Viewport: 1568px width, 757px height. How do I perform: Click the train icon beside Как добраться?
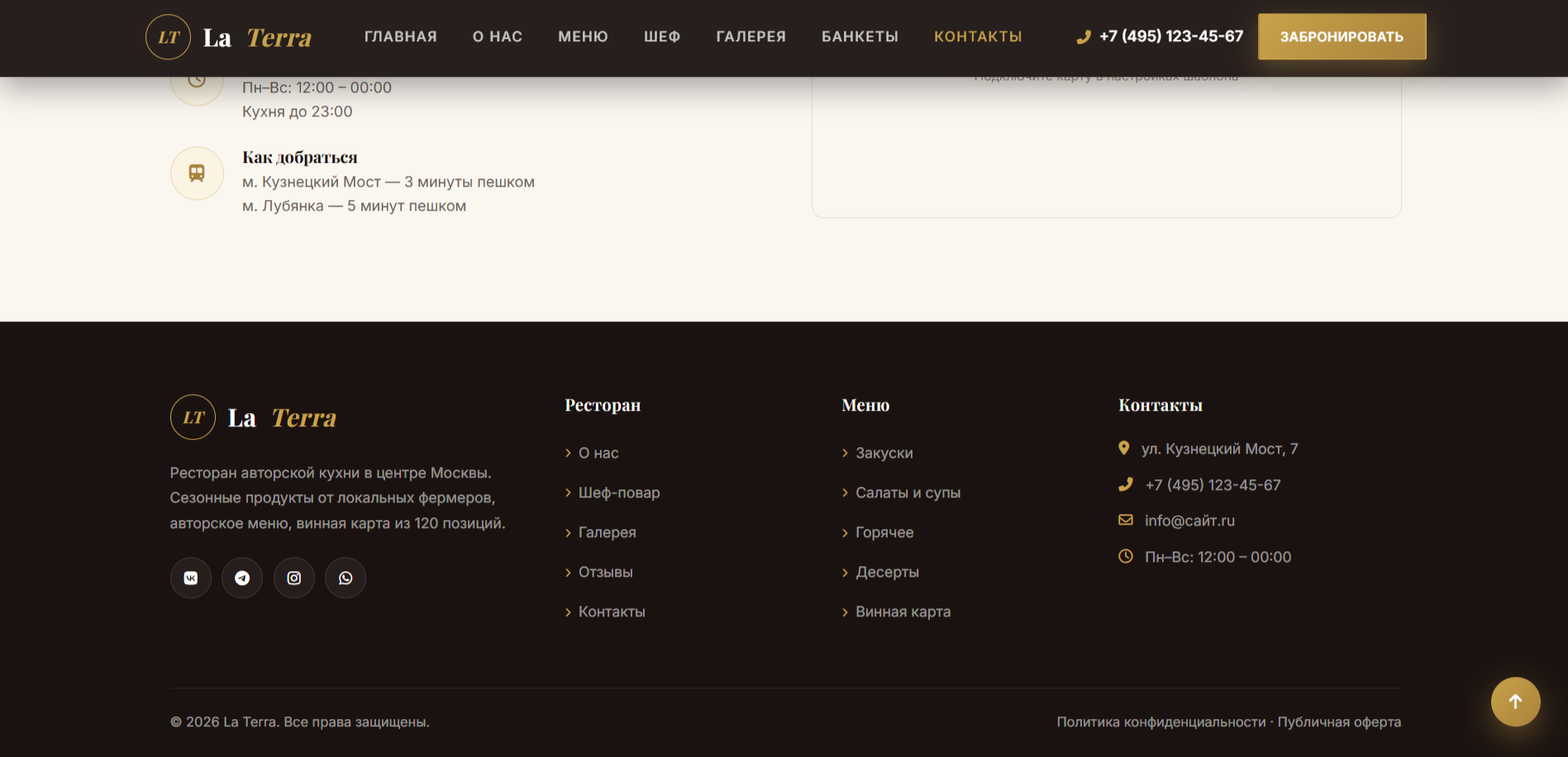(x=197, y=174)
